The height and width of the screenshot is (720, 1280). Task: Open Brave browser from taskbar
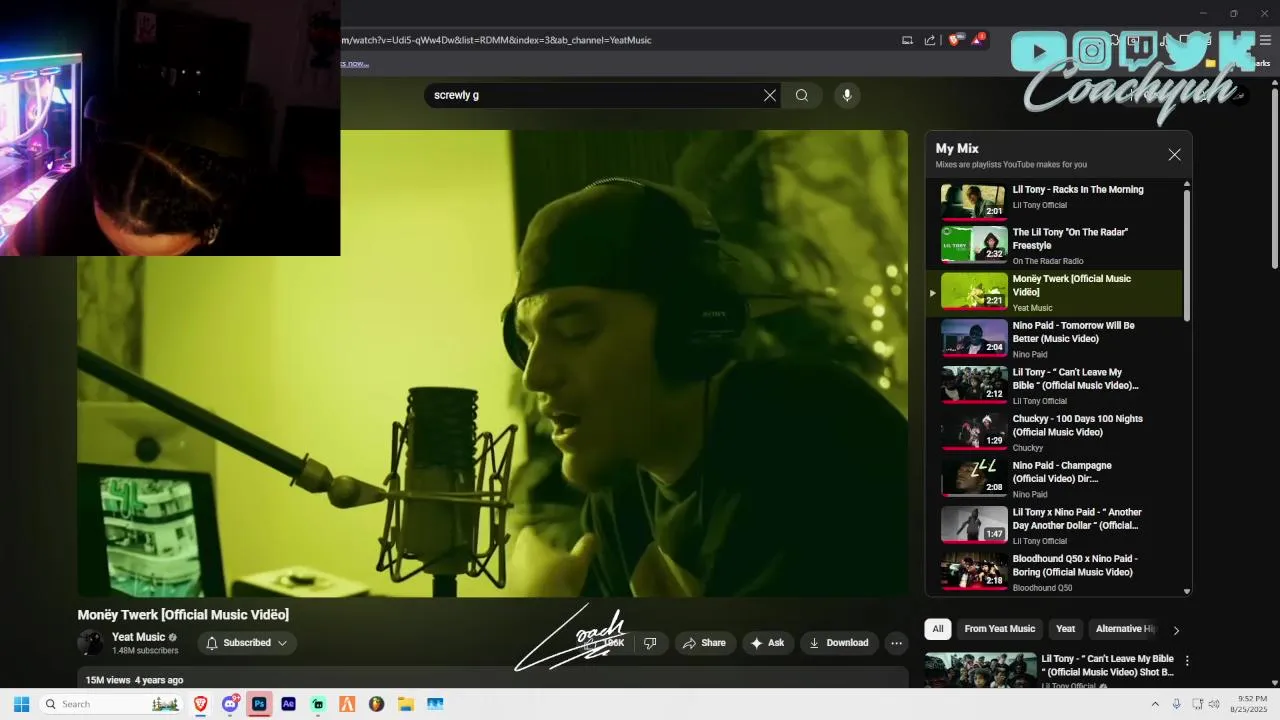point(201,704)
